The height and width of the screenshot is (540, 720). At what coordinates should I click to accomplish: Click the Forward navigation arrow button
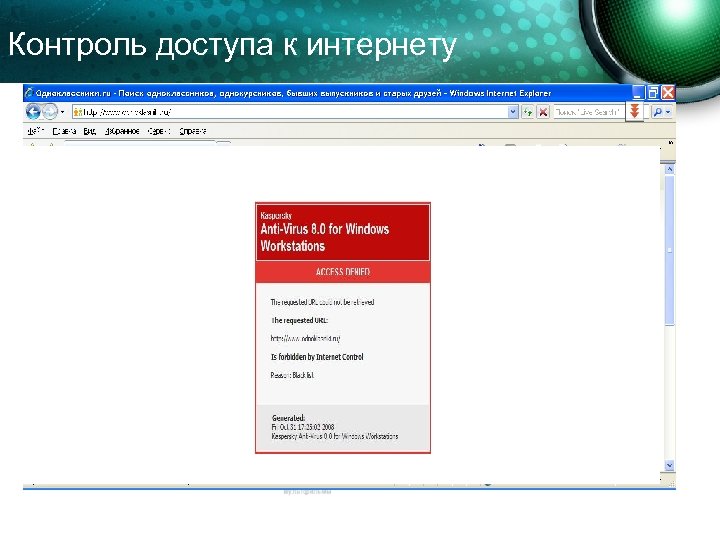pyautogui.click(x=50, y=112)
